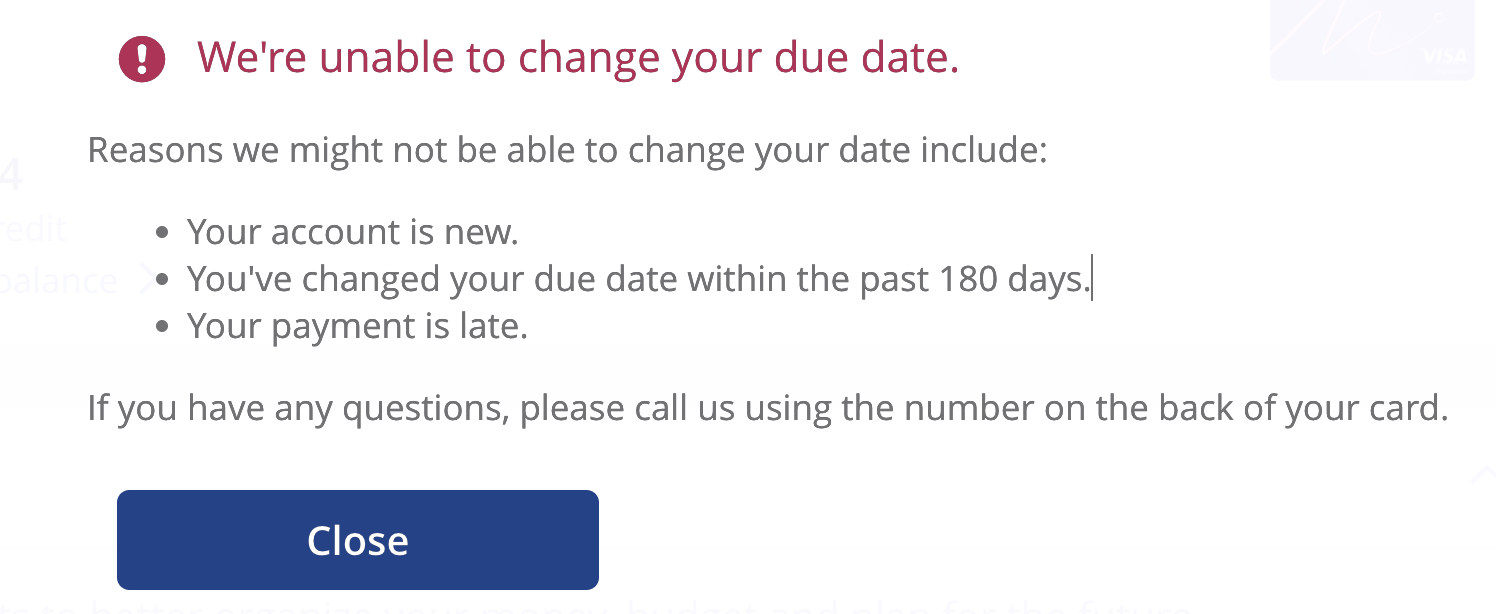1496x614 pixels.
Task: Select the "Your account is new." reason
Action: tap(352, 232)
